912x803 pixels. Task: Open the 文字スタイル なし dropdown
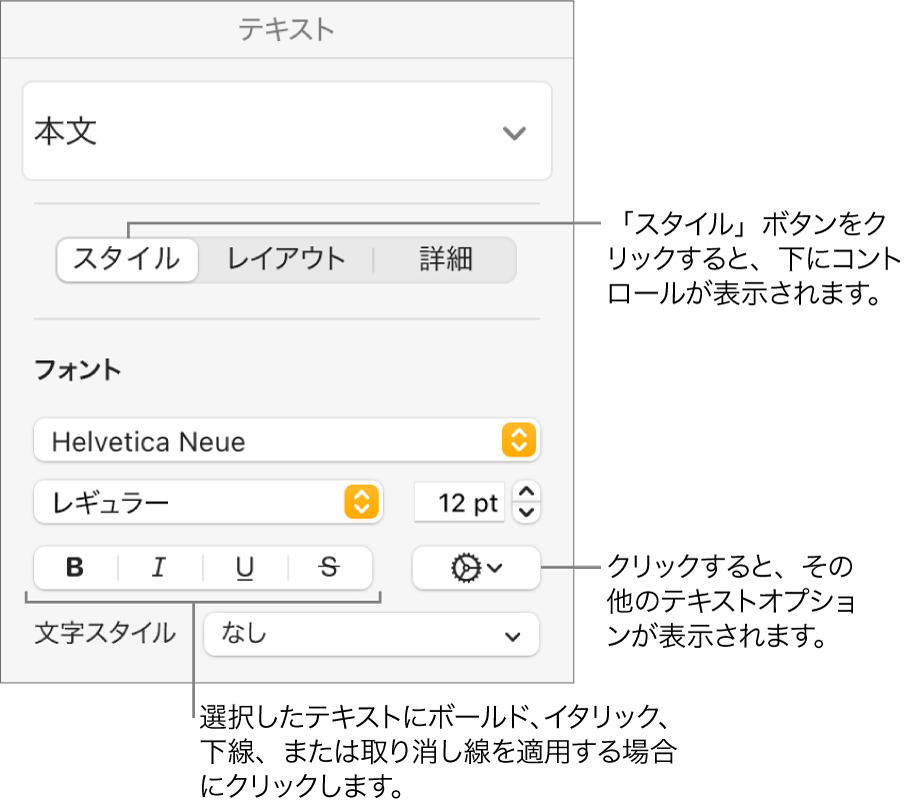click(x=371, y=634)
